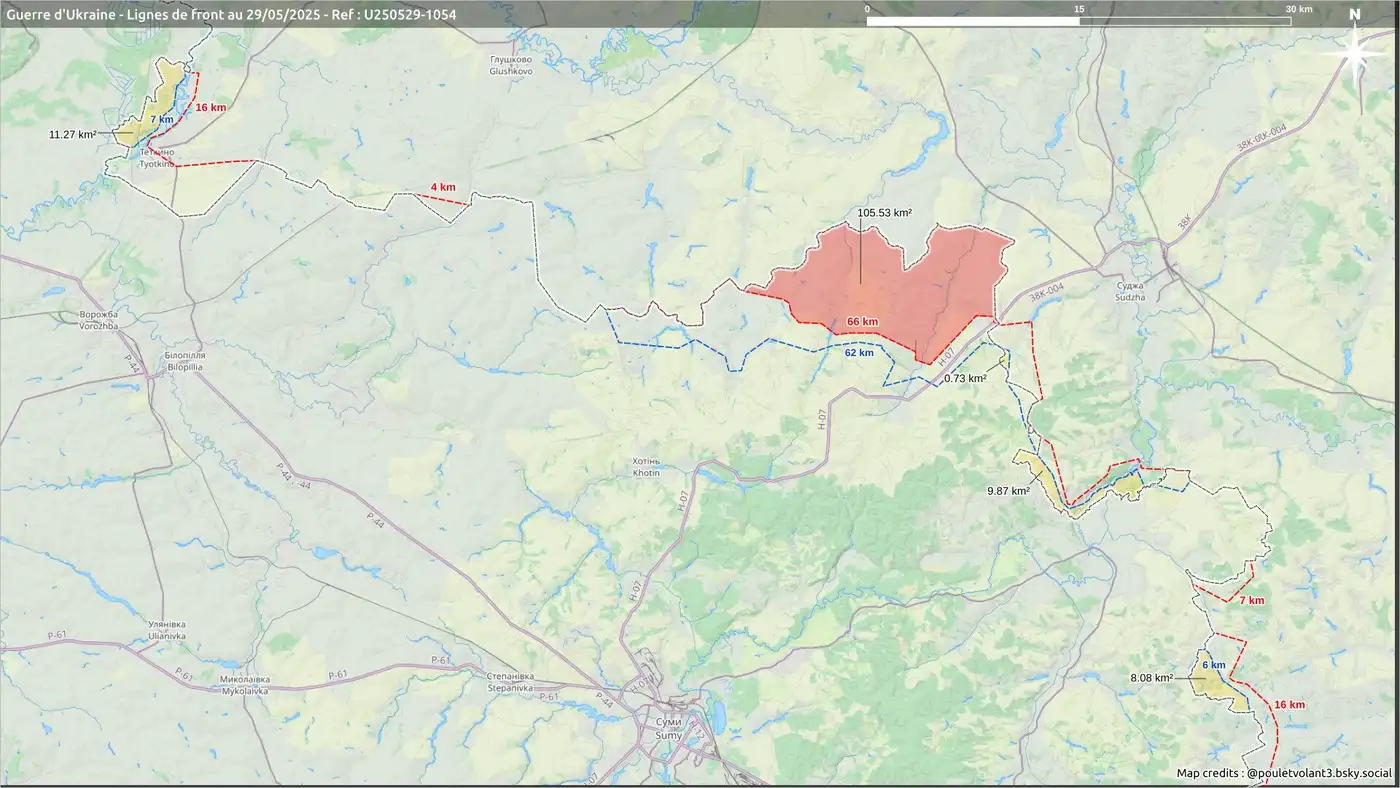Click the Khotin village label

[646, 467]
